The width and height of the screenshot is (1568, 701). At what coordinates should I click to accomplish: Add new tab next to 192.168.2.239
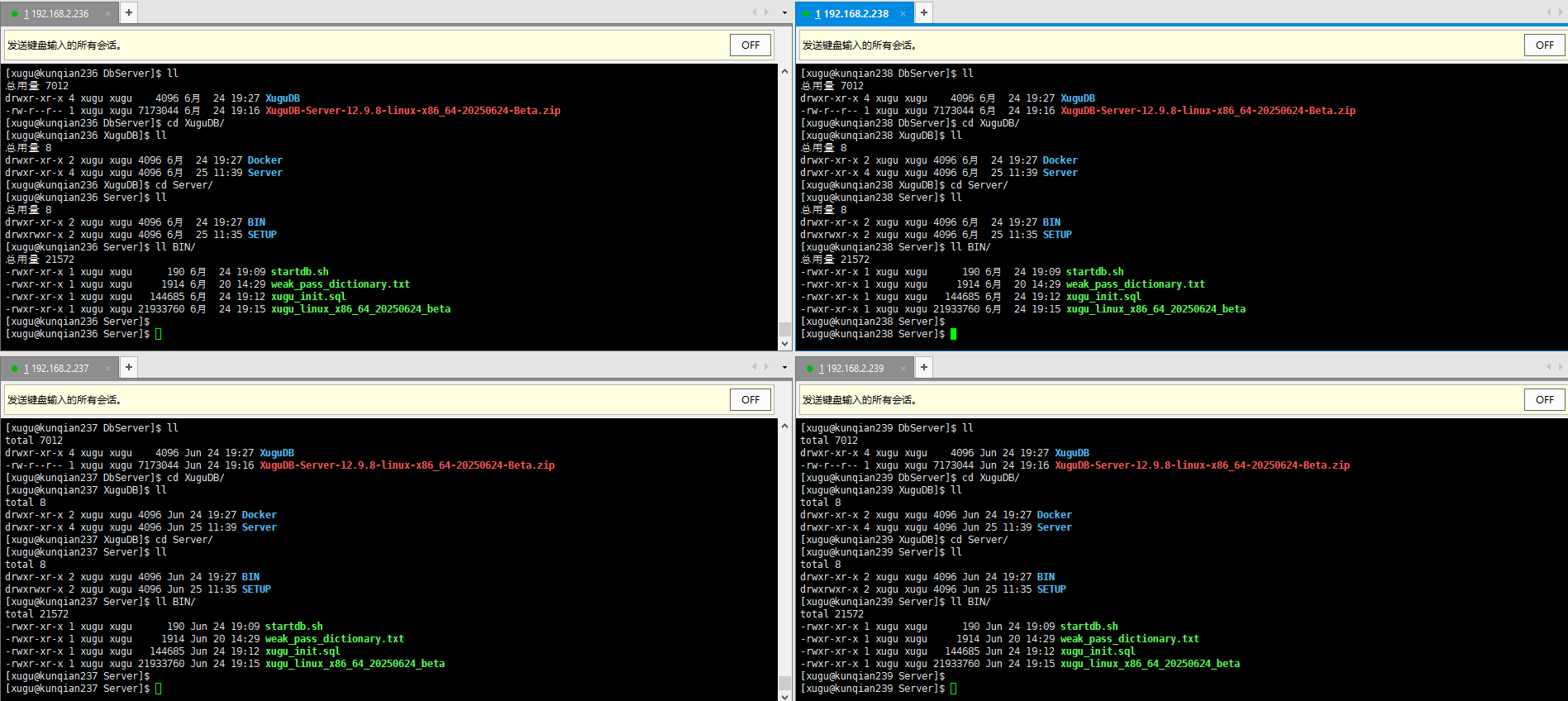point(924,368)
